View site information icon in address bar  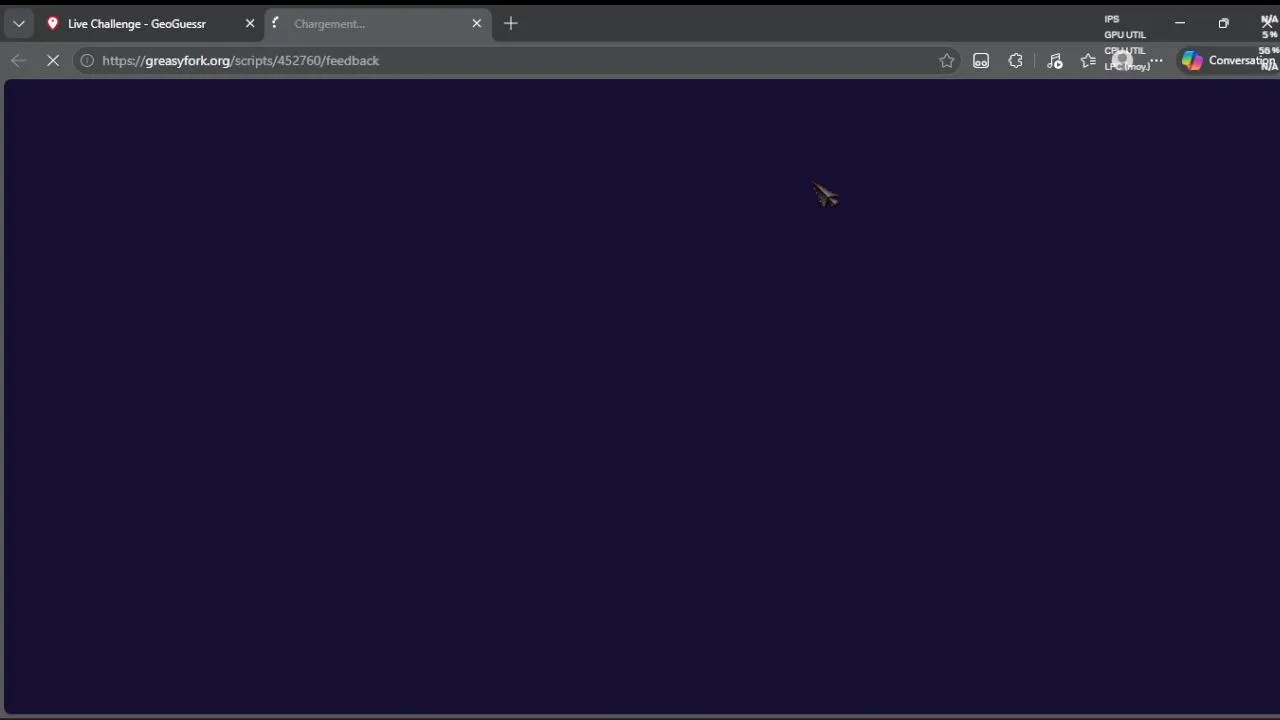click(87, 60)
